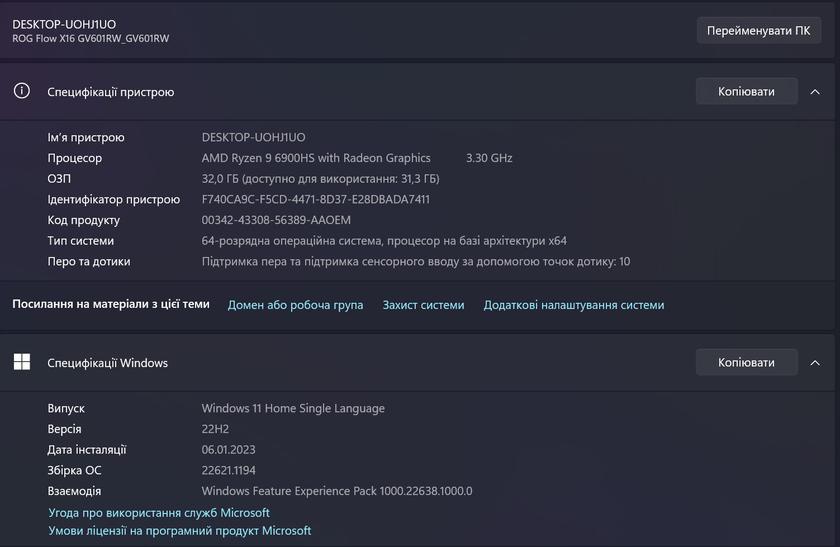Click the product code value 00342-43308-56389-AAOEM
Viewport: 840px width, 547px height.
pyautogui.click(x=276, y=220)
